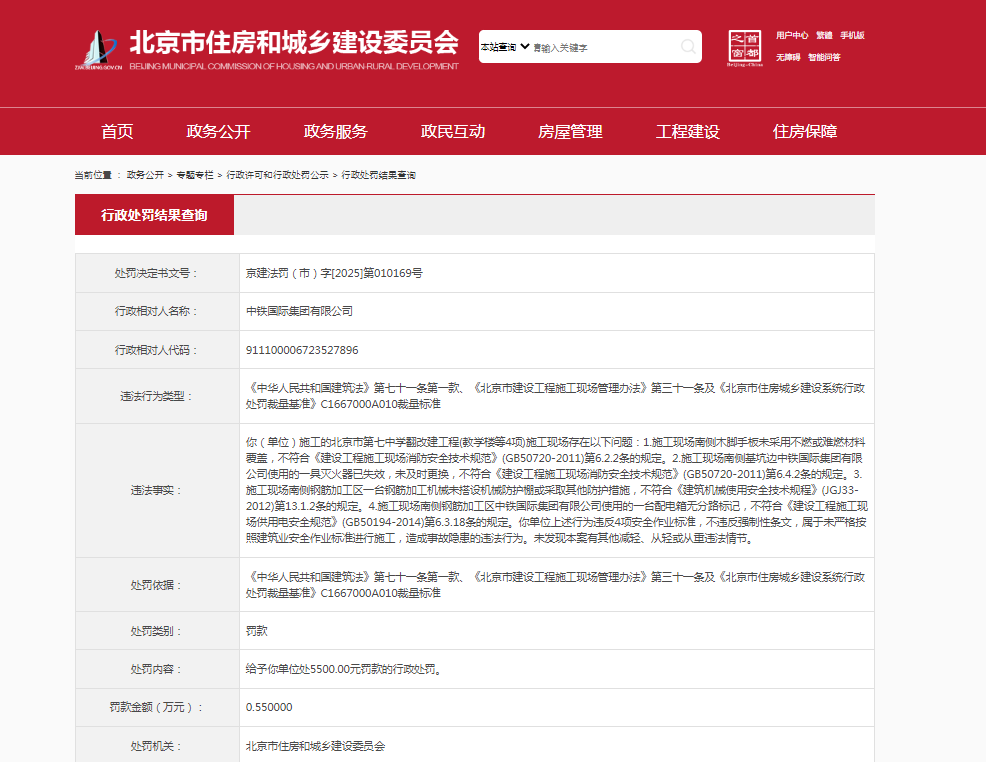Open the 无障碍 accessibility link
The image size is (986, 762).
[788, 57]
